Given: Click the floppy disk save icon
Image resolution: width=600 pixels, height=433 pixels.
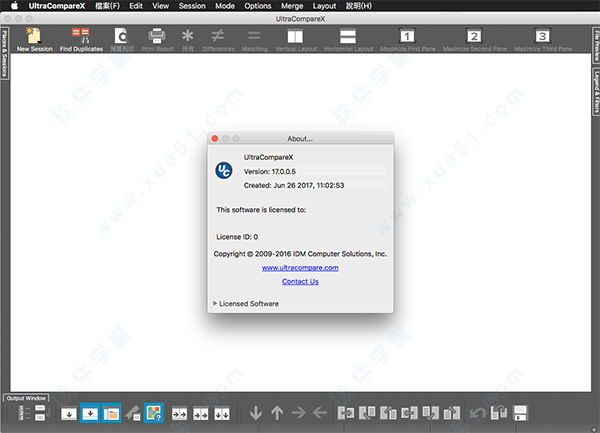Looking at the screenshot, I should (x=520, y=413).
